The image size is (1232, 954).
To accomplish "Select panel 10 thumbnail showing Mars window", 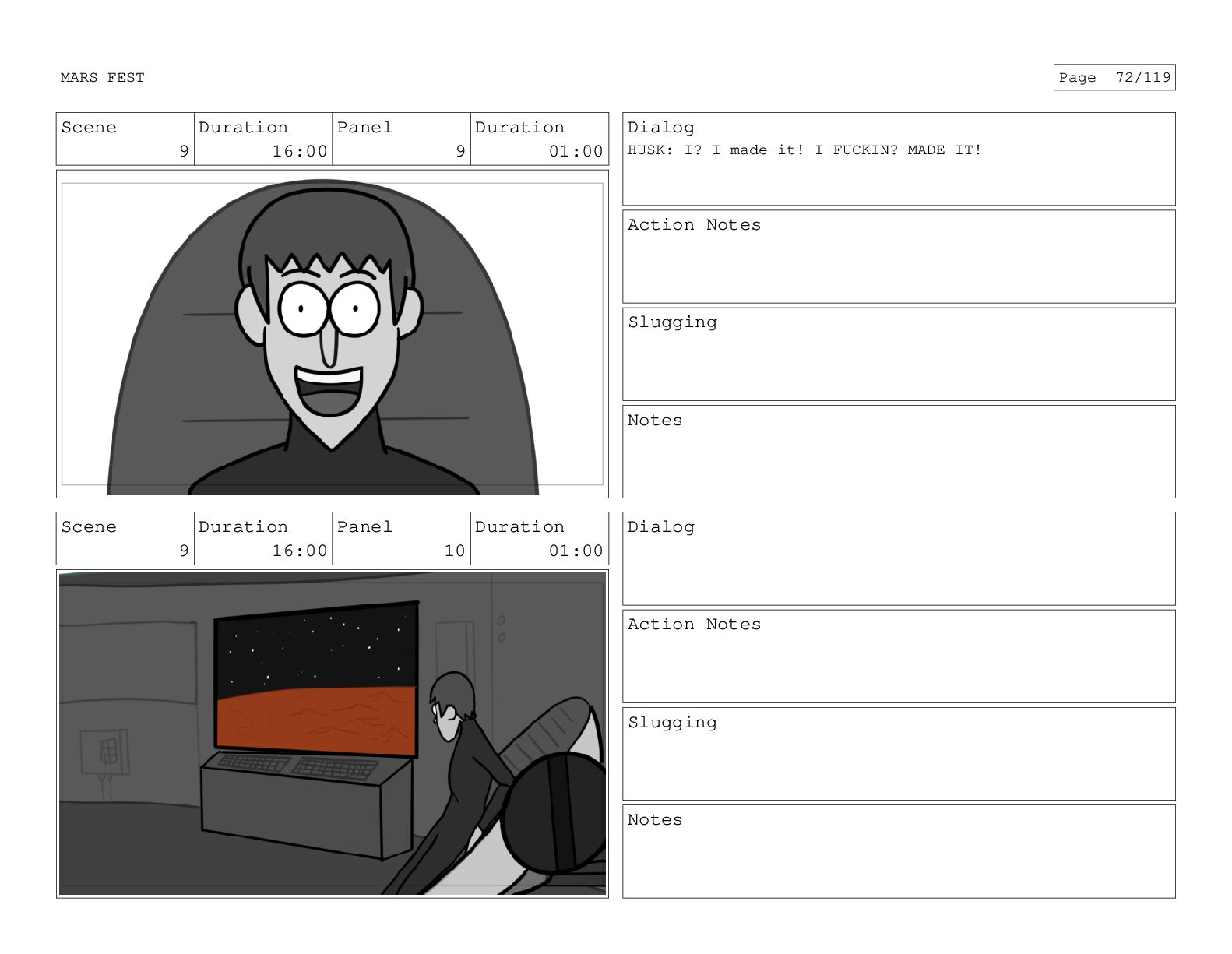I will 333,734.
